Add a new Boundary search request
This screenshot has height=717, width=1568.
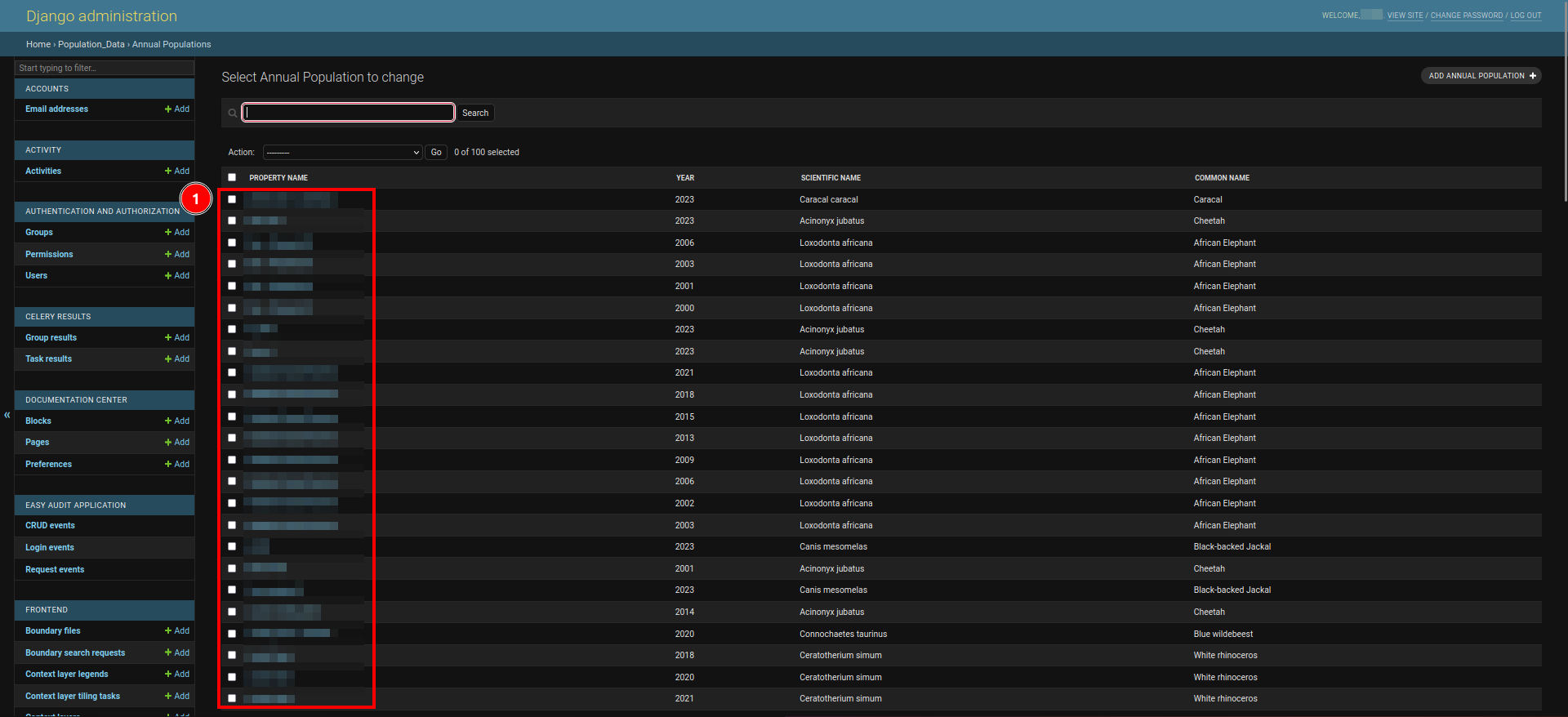click(x=177, y=653)
